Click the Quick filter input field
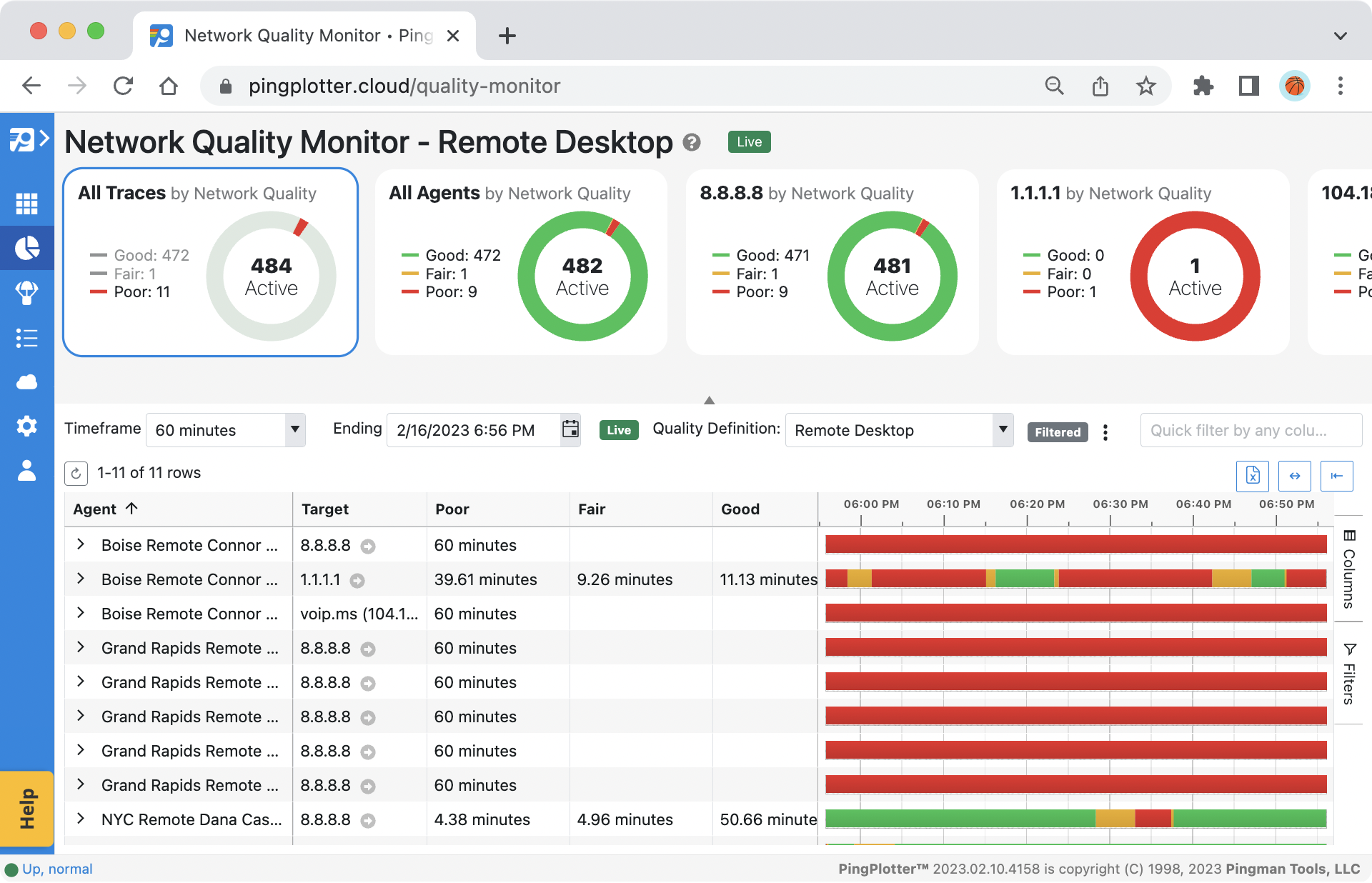The width and height of the screenshot is (1372, 883). 1250,430
